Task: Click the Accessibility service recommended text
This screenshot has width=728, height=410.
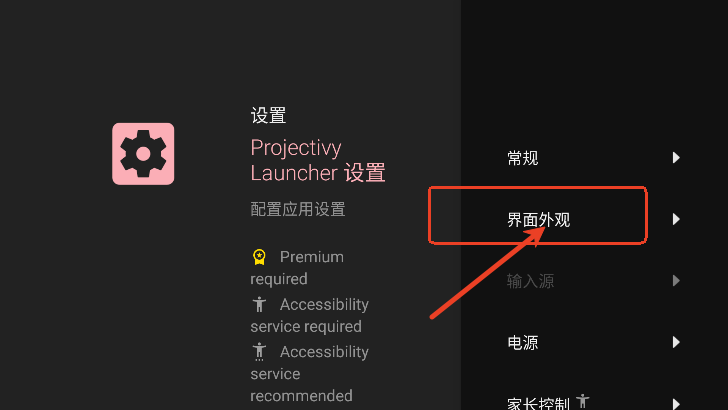Action: (x=310, y=374)
